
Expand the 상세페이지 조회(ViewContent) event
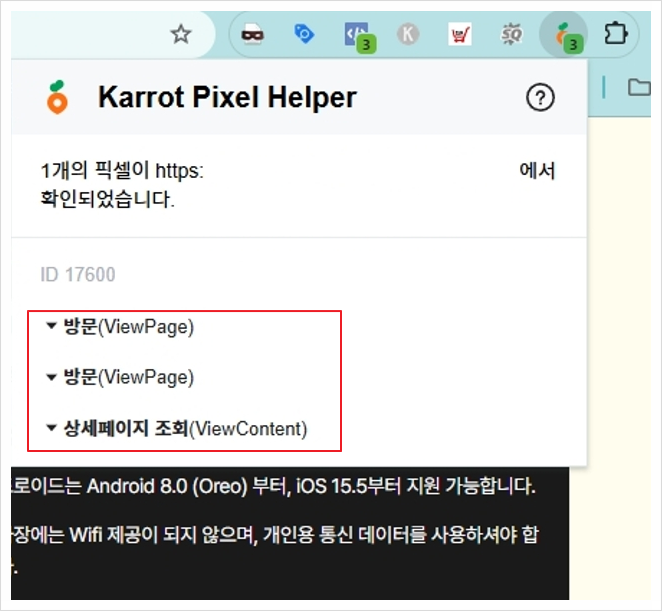tap(177, 429)
